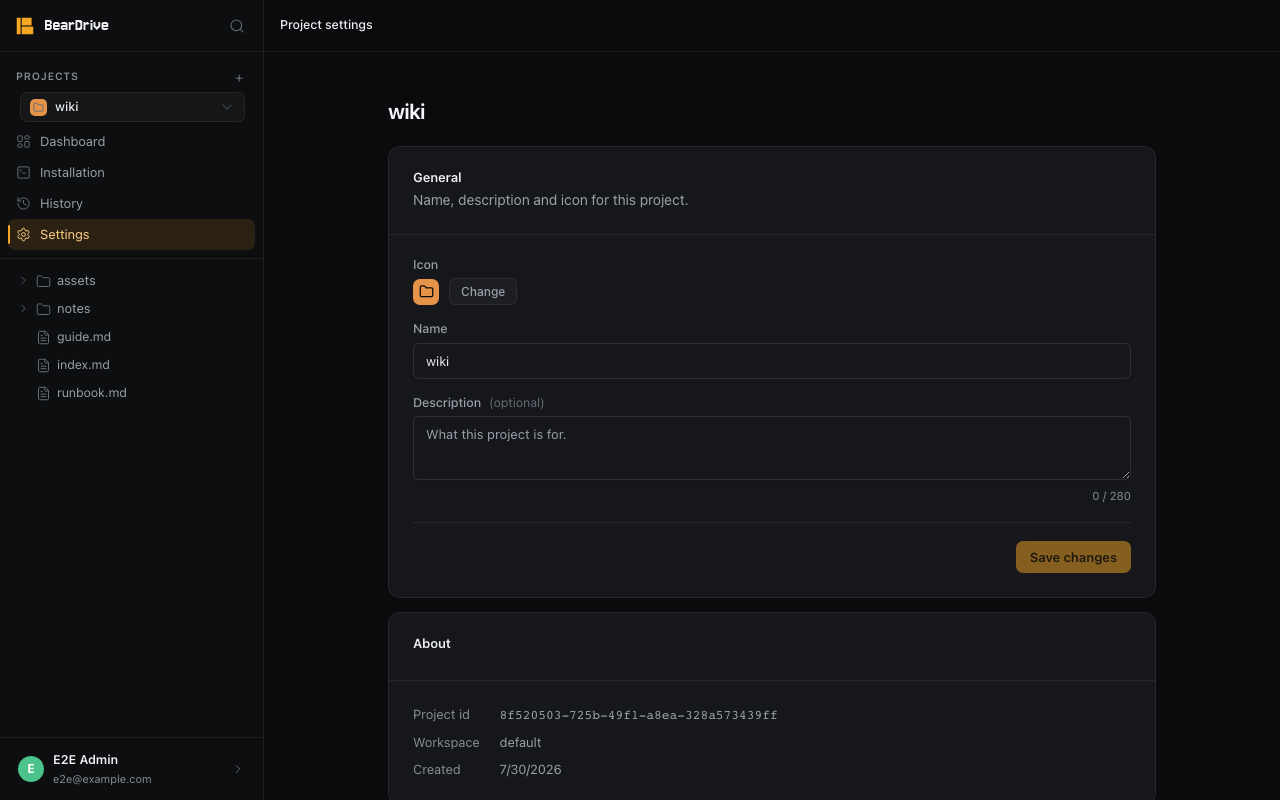
Task: Click the textarea resize handle corner
Action: [1125, 474]
